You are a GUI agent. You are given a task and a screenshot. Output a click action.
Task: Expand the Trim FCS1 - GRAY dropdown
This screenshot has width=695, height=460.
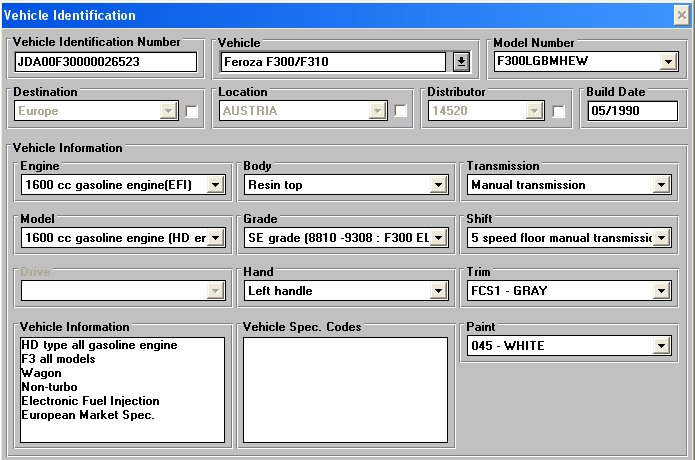(661, 291)
